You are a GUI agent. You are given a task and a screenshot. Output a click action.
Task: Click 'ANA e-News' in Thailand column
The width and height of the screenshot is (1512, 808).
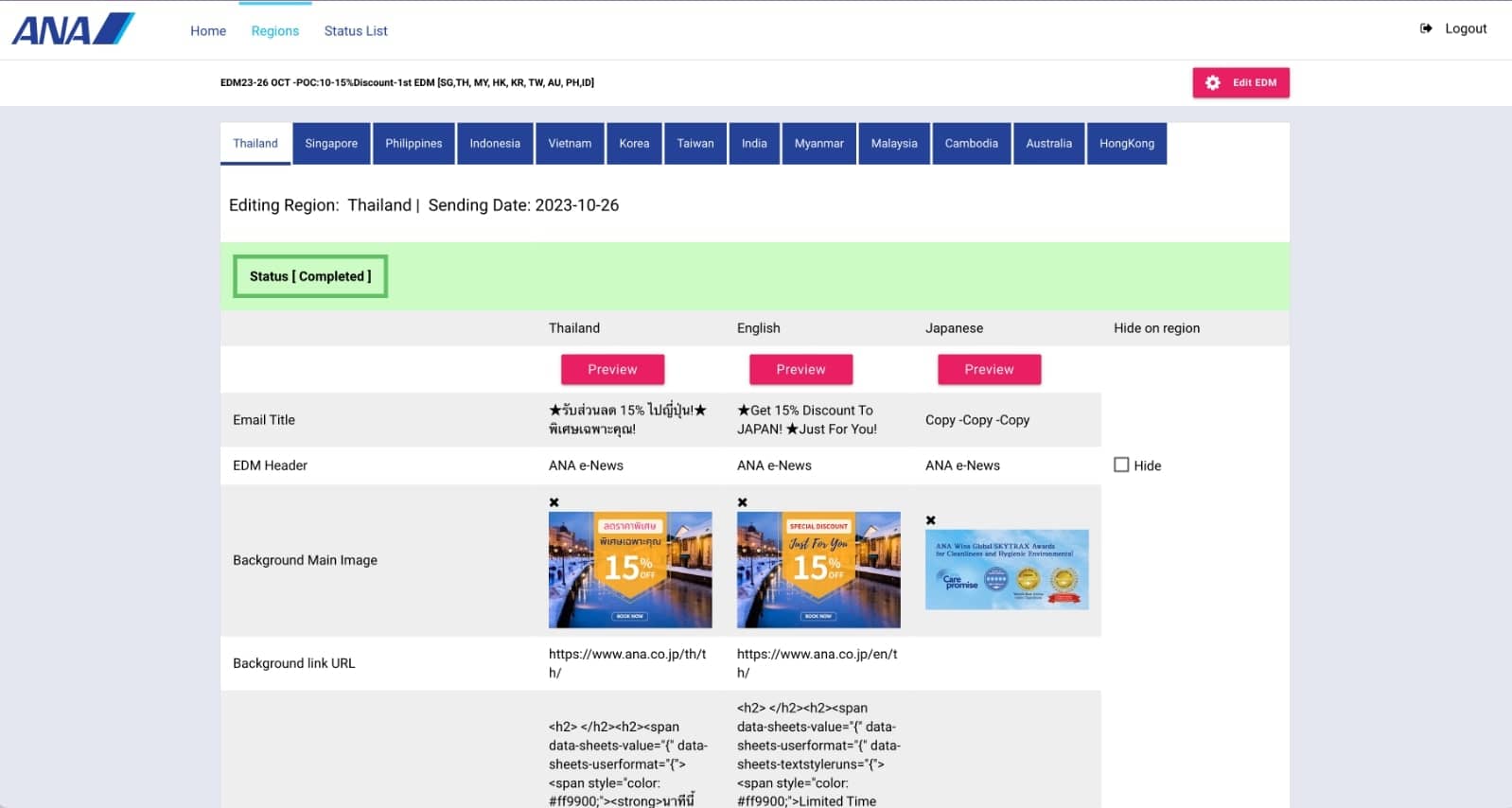pos(586,465)
